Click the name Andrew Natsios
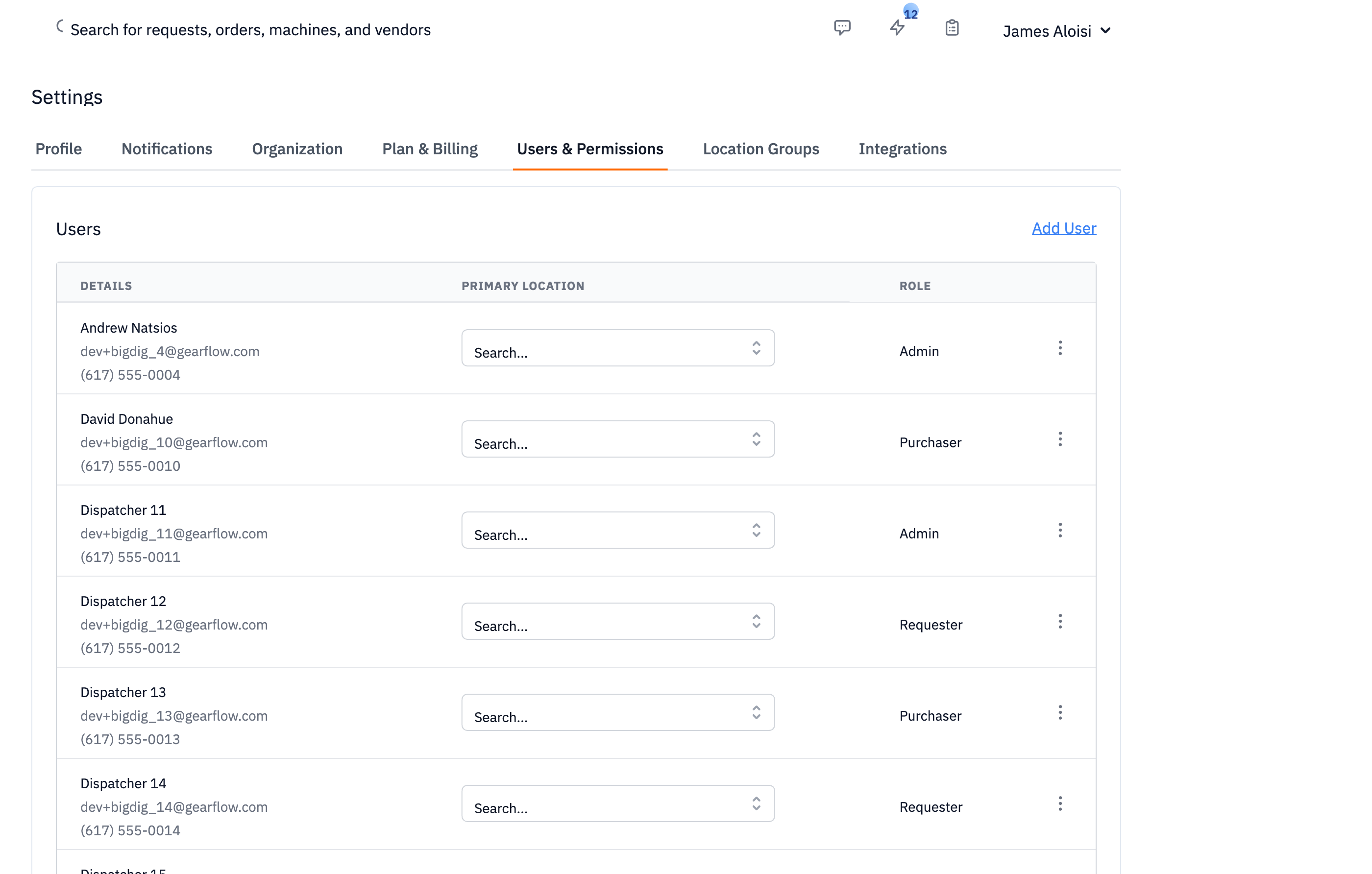This screenshot has height=874, width=1372. click(x=129, y=328)
